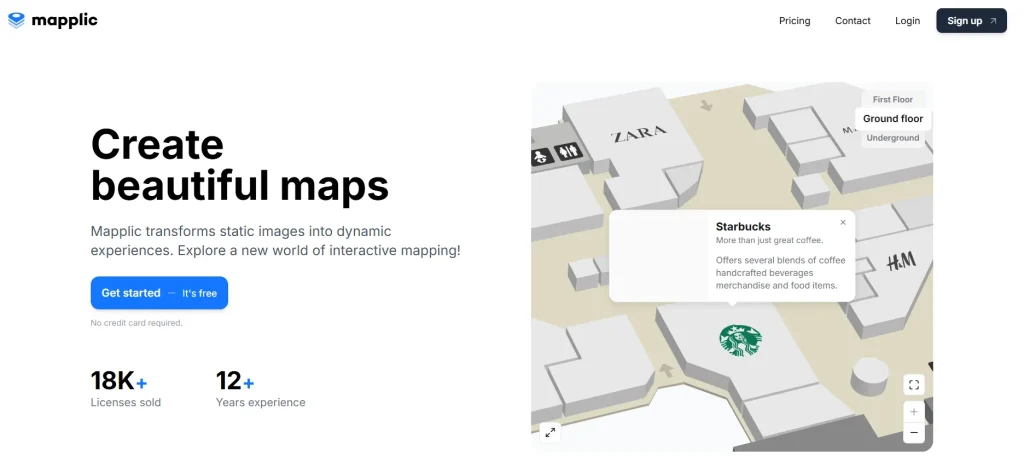Viewport: 1024px width, 473px height.
Task: Go to the Login page
Action: (907, 21)
